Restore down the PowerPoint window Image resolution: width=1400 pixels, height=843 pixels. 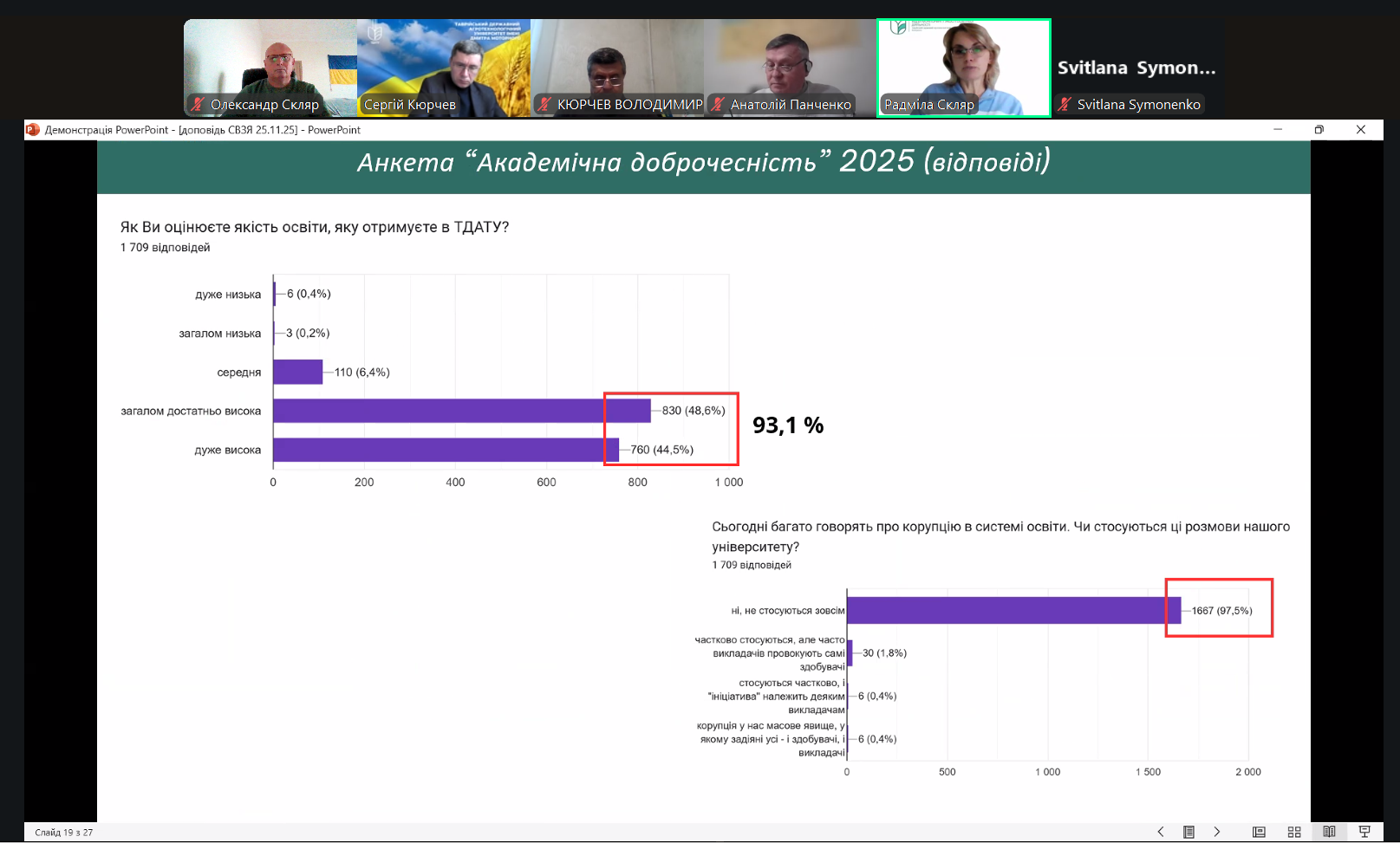(x=1319, y=130)
